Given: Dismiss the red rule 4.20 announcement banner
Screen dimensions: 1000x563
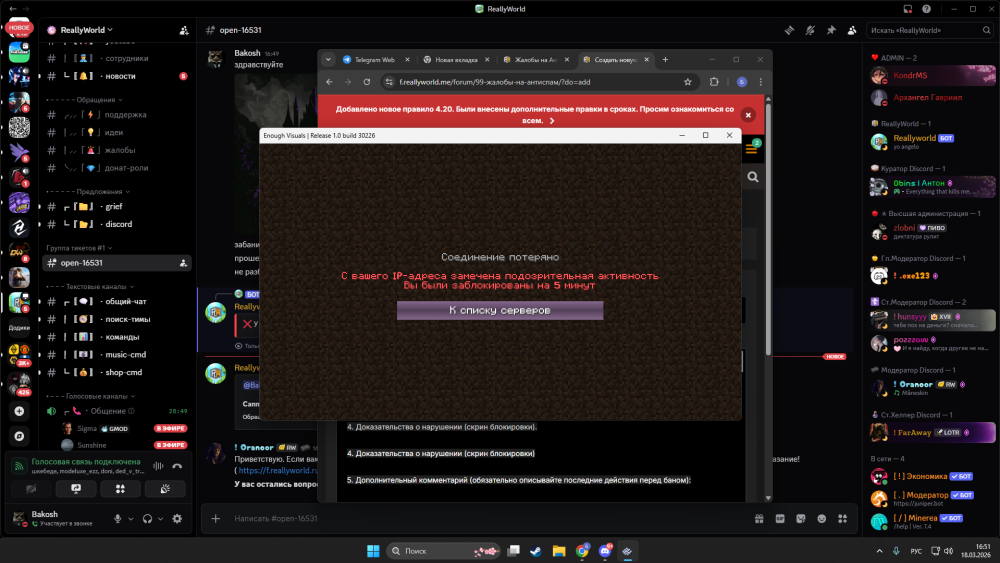Looking at the screenshot, I should click(748, 115).
